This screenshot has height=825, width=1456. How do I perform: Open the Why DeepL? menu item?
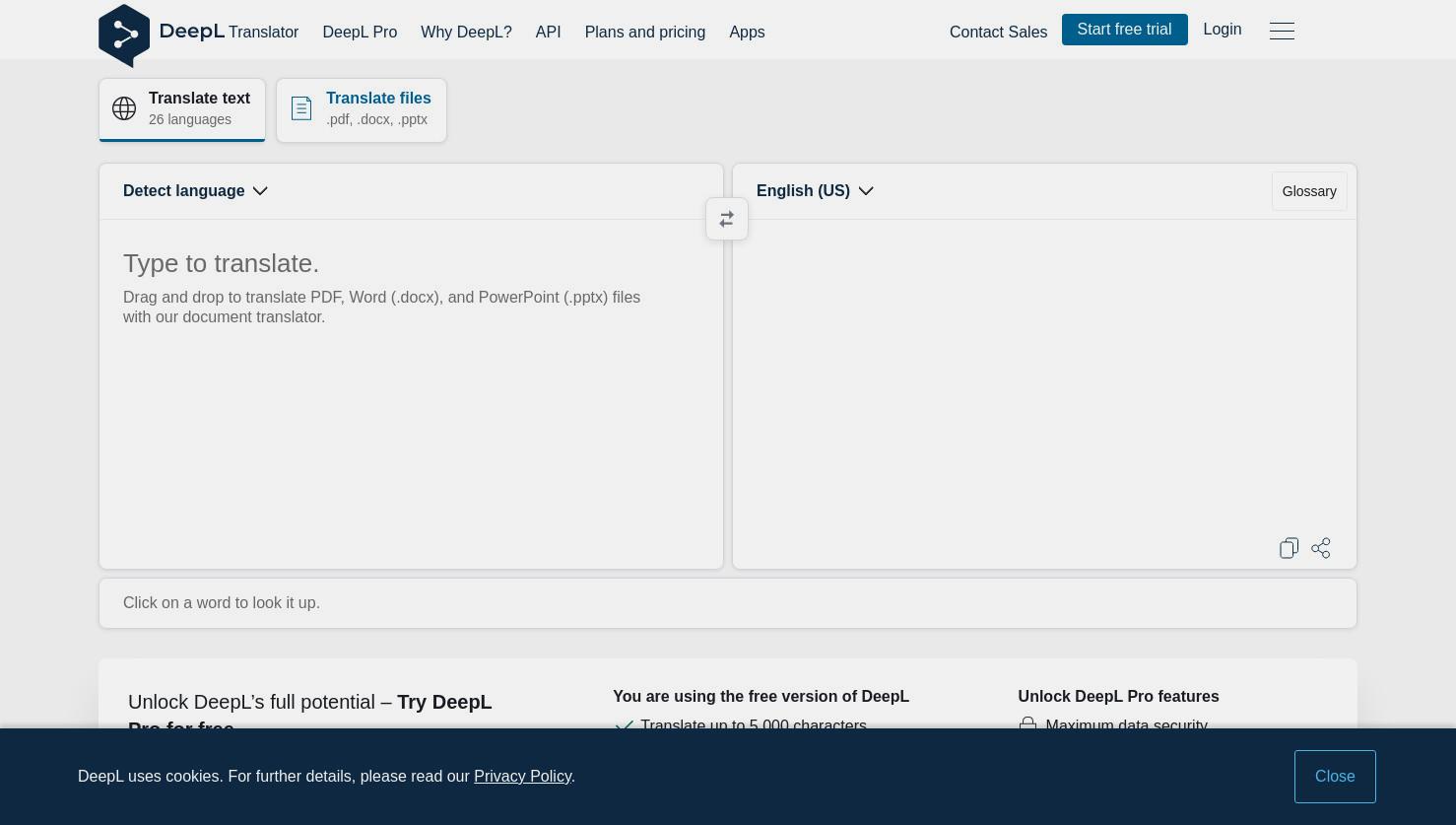click(x=466, y=33)
